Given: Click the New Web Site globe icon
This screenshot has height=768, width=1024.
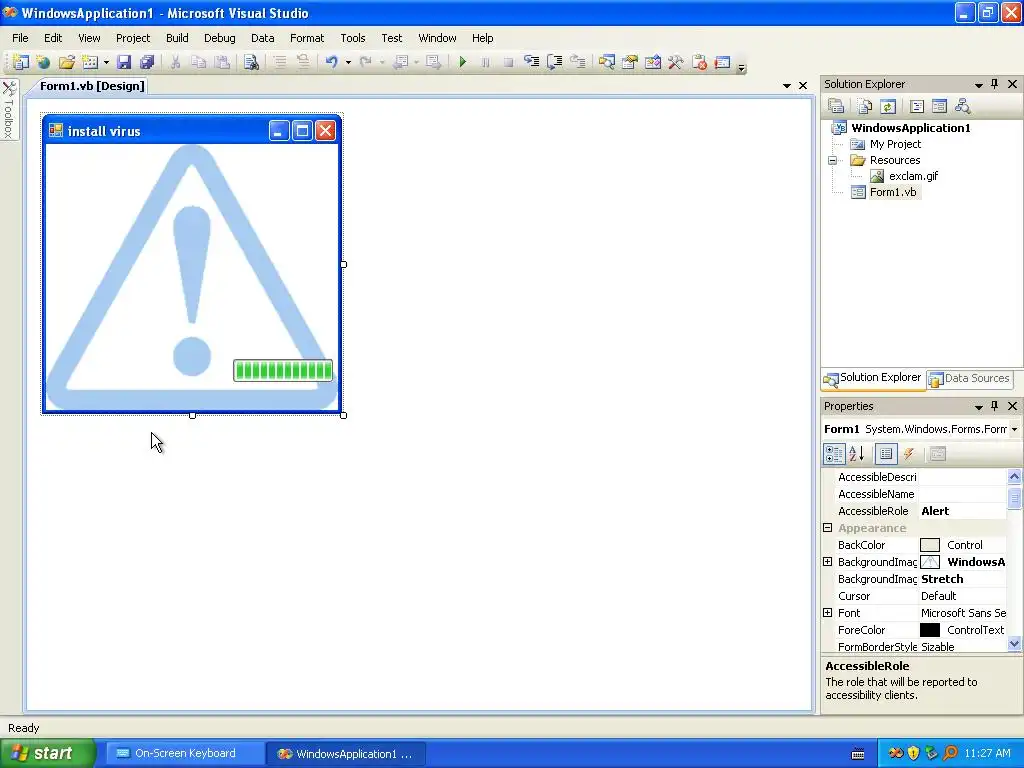Looking at the screenshot, I should 44,62.
